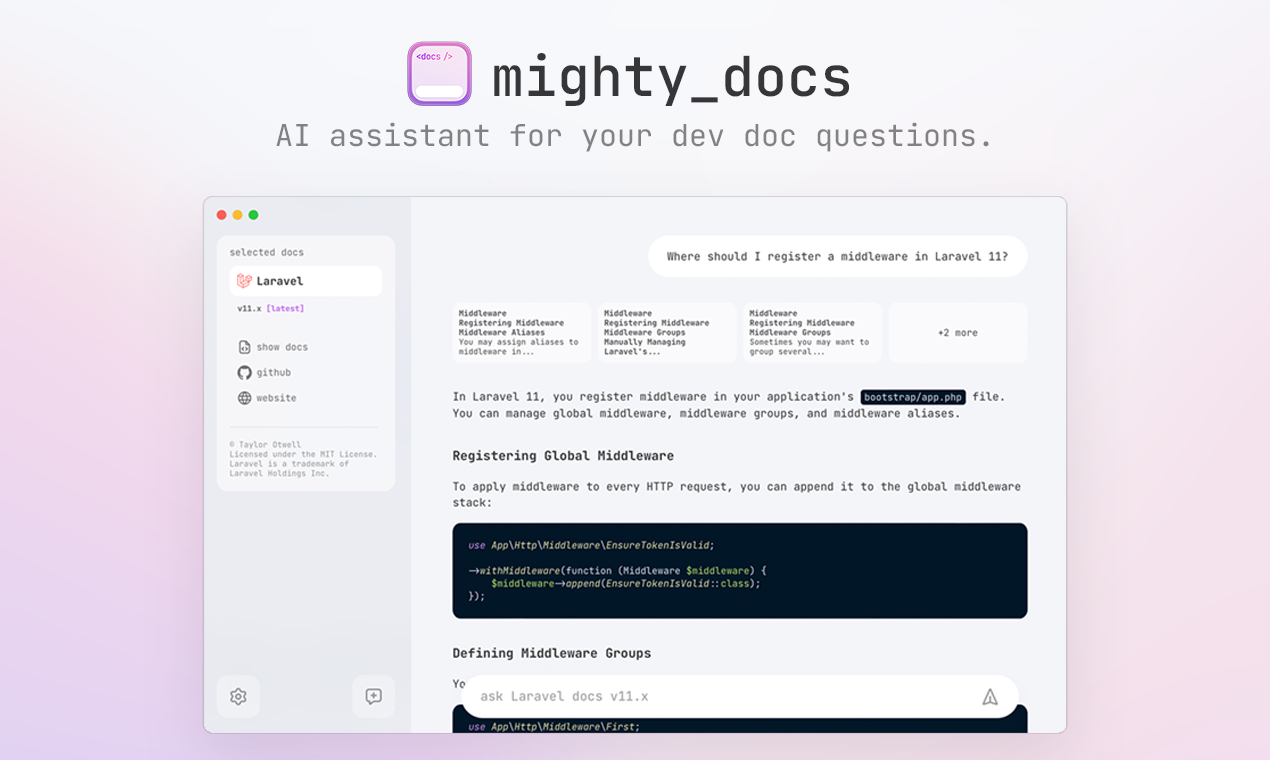Open settings gear button
This screenshot has width=1270, height=760.
coord(238,696)
